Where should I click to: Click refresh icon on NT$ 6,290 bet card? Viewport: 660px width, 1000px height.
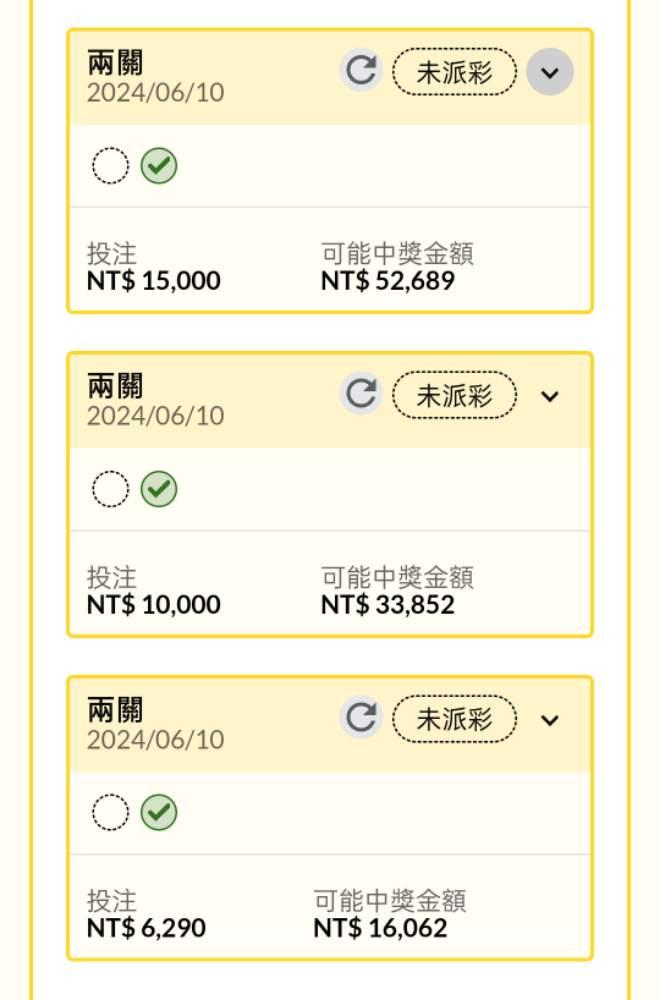(360, 718)
